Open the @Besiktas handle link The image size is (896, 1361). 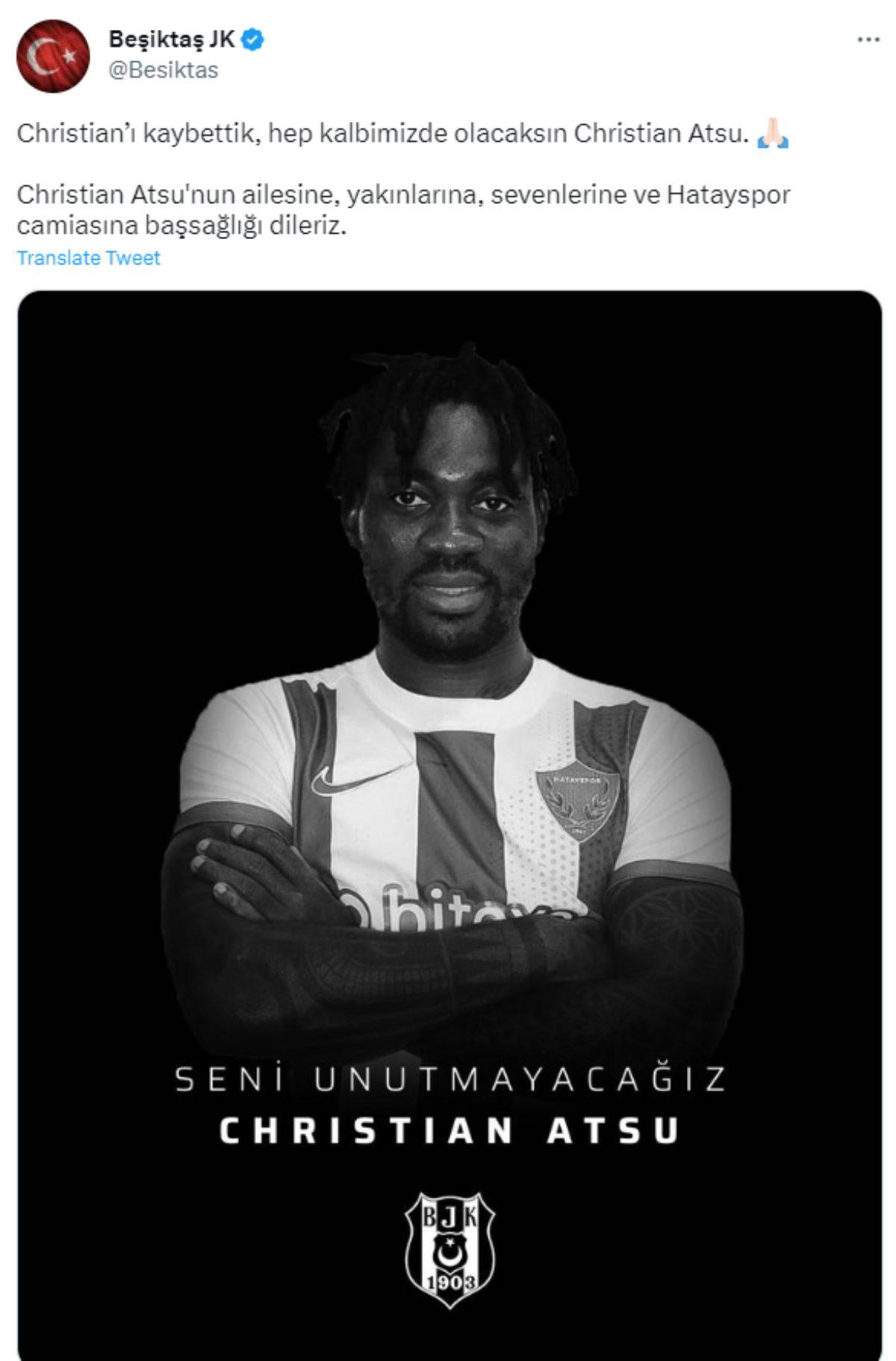tap(164, 70)
